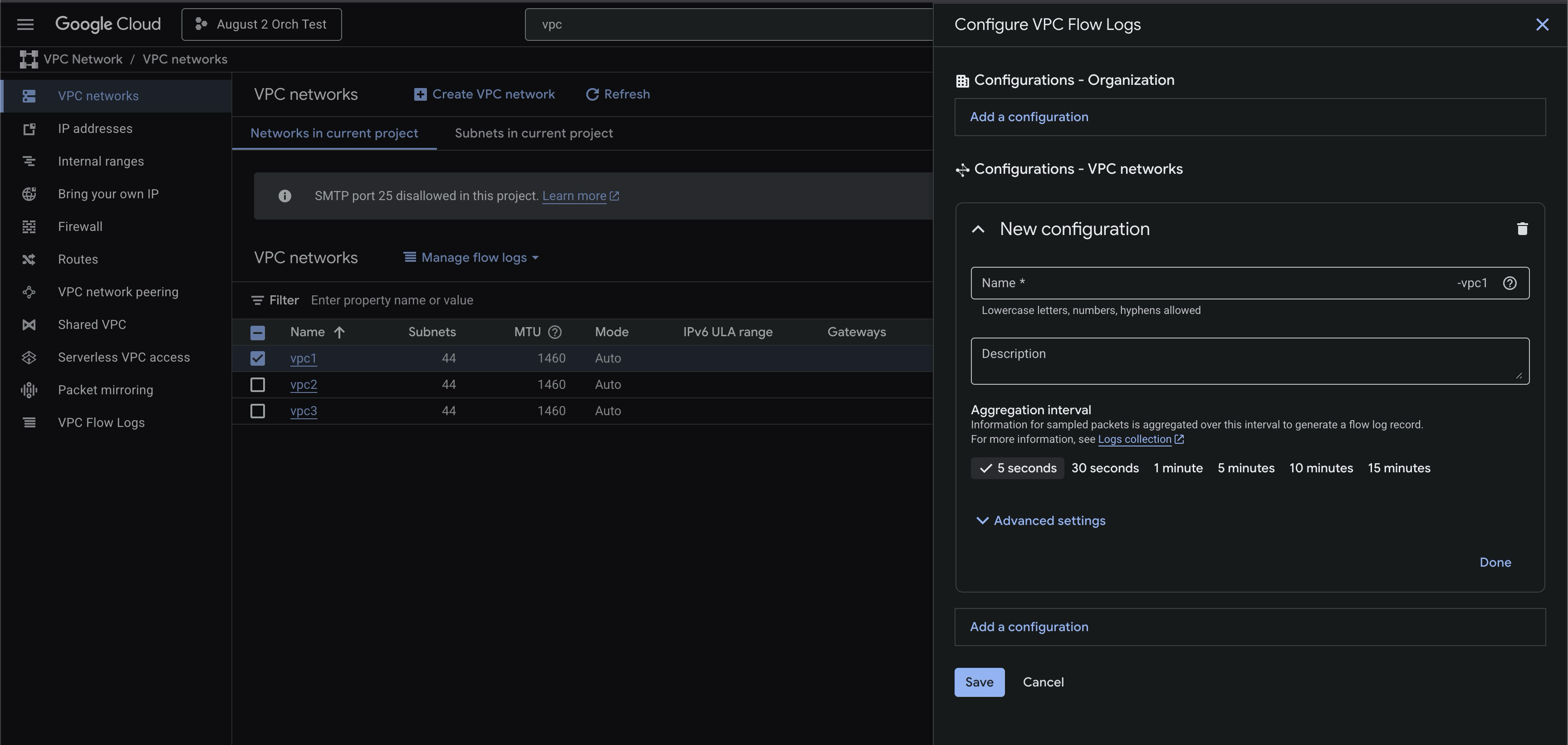Click the Name field help icon
Image resolution: width=1568 pixels, height=745 pixels.
[x=1509, y=283]
